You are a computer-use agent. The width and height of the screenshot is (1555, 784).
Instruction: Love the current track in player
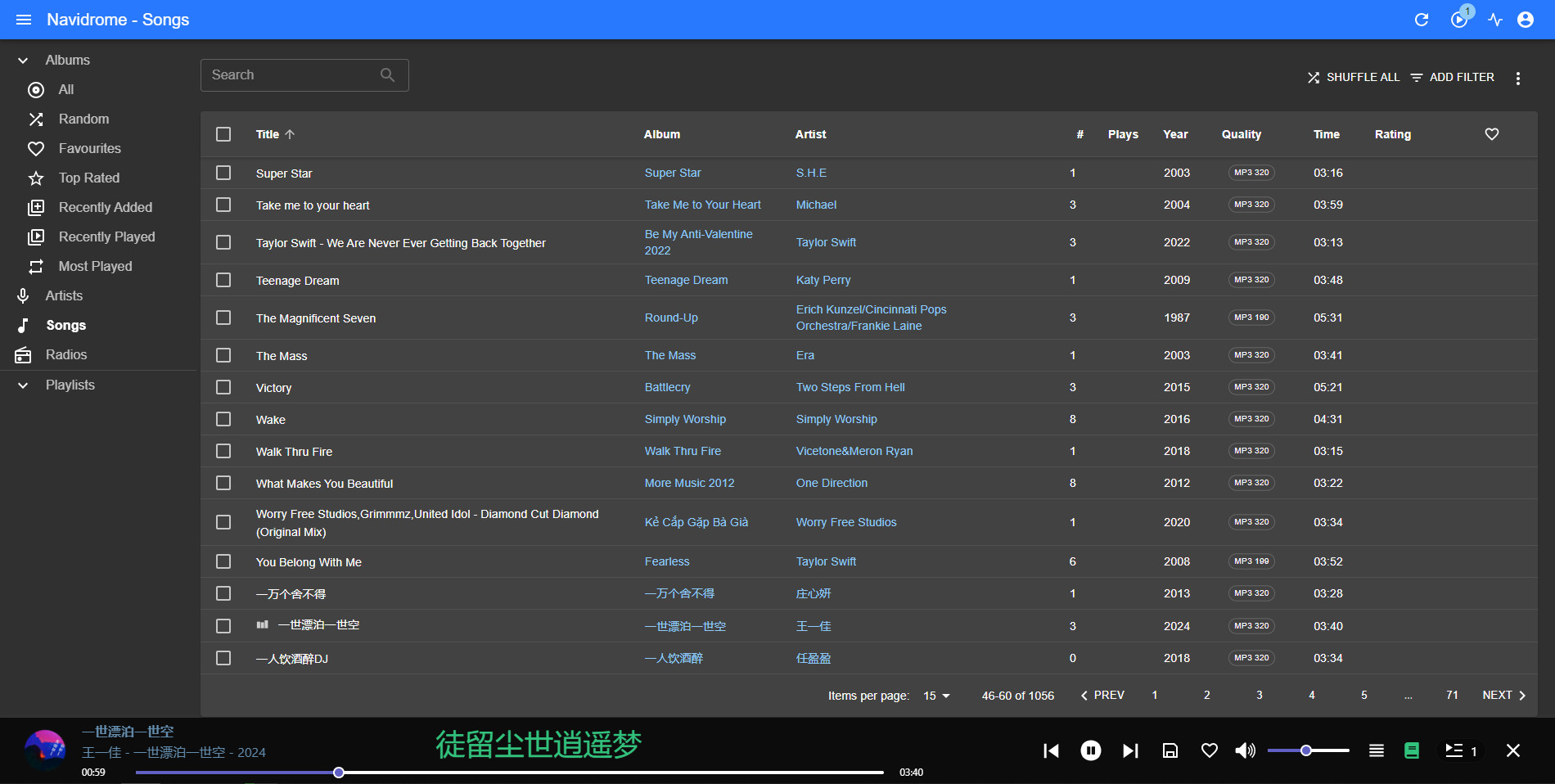[1210, 750]
